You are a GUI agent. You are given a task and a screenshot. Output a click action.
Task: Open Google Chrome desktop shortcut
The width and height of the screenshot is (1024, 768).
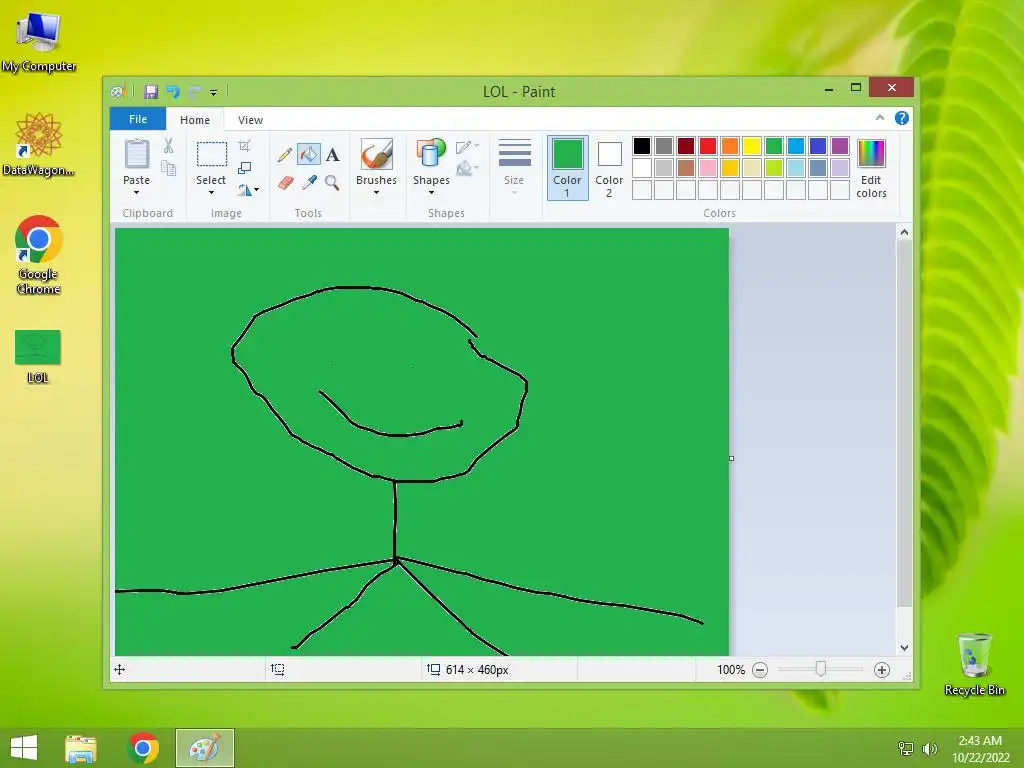[x=38, y=255]
